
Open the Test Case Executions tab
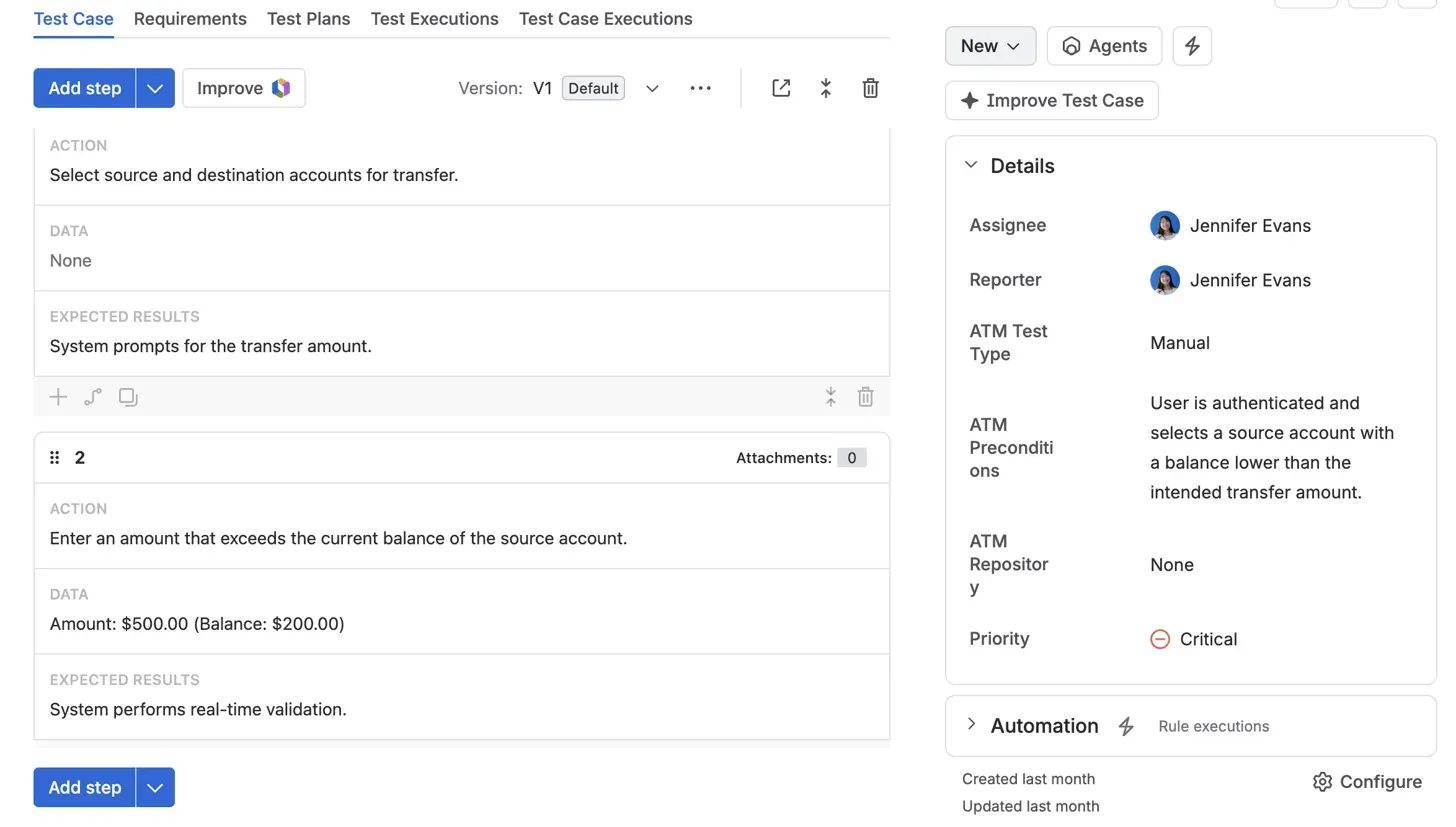[606, 19]
